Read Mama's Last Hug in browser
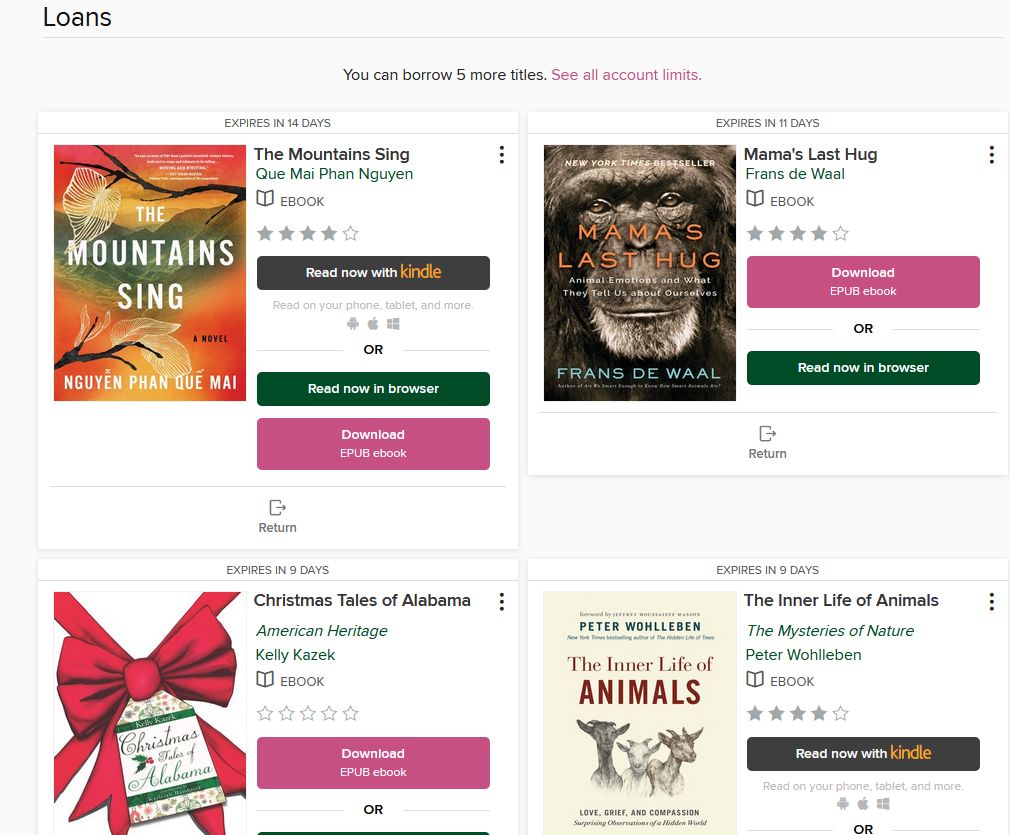This screenshot has height=835, width=1010. (863, 368)
